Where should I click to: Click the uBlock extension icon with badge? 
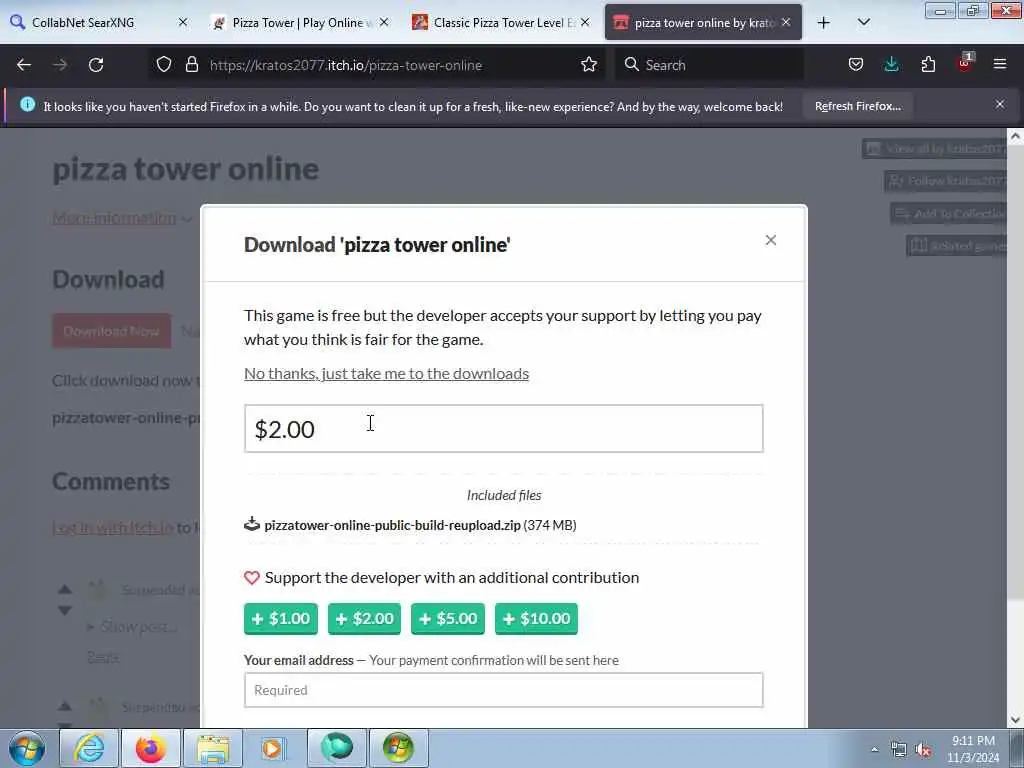click(x=965, y=63)
